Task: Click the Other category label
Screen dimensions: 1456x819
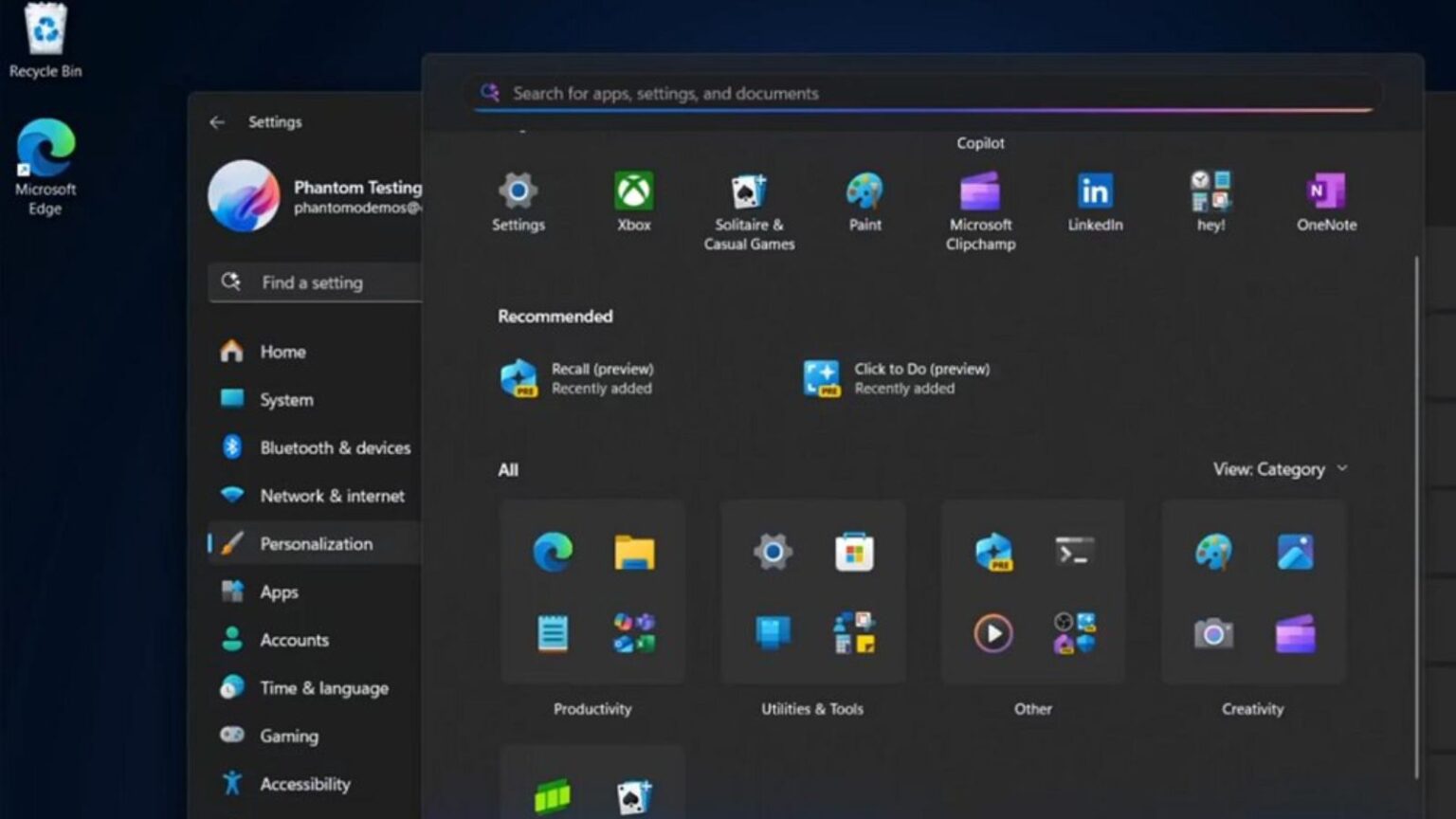Action: (x=1033, y=709)
